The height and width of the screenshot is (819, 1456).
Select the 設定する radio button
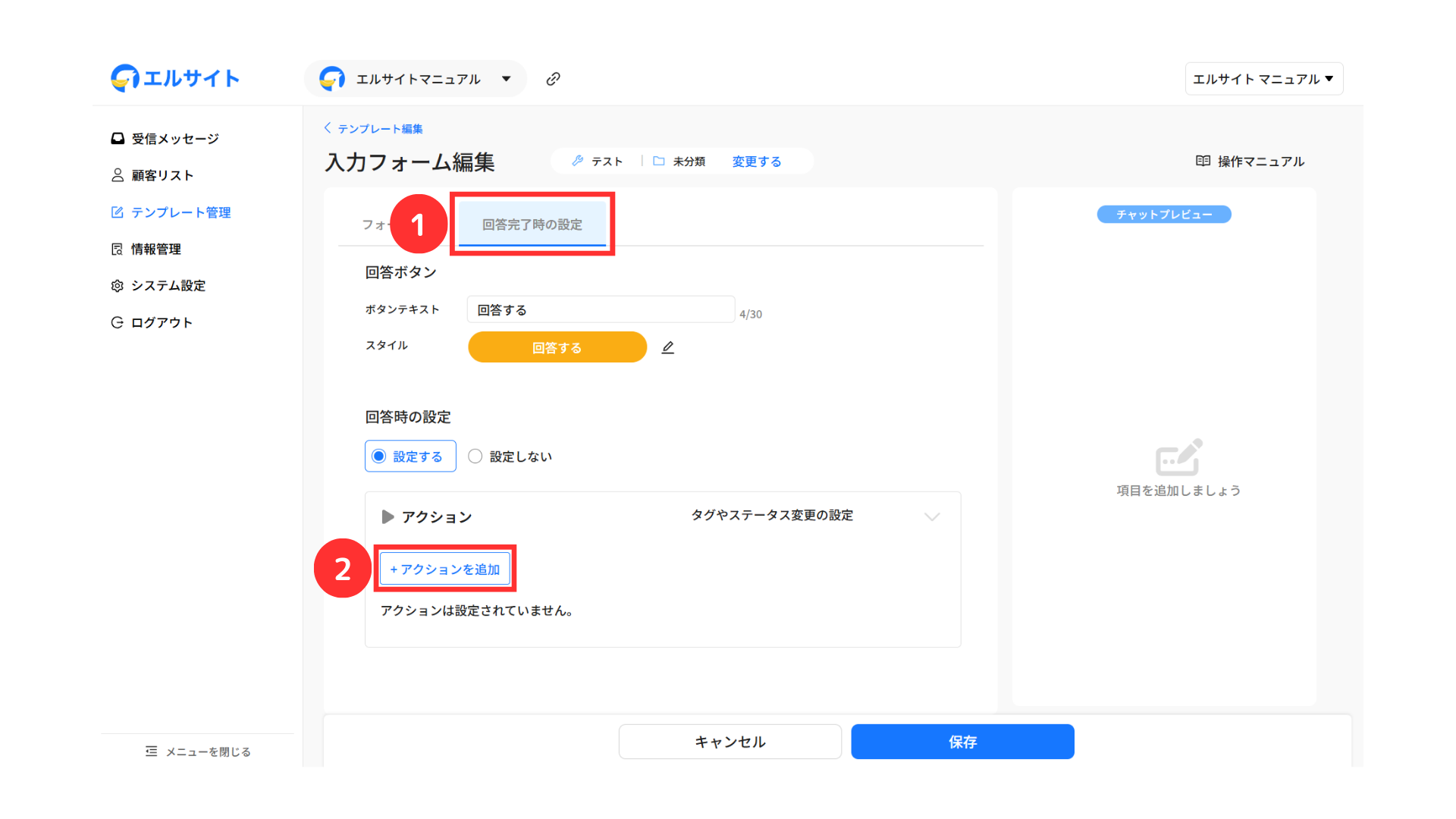pos(379,457)
